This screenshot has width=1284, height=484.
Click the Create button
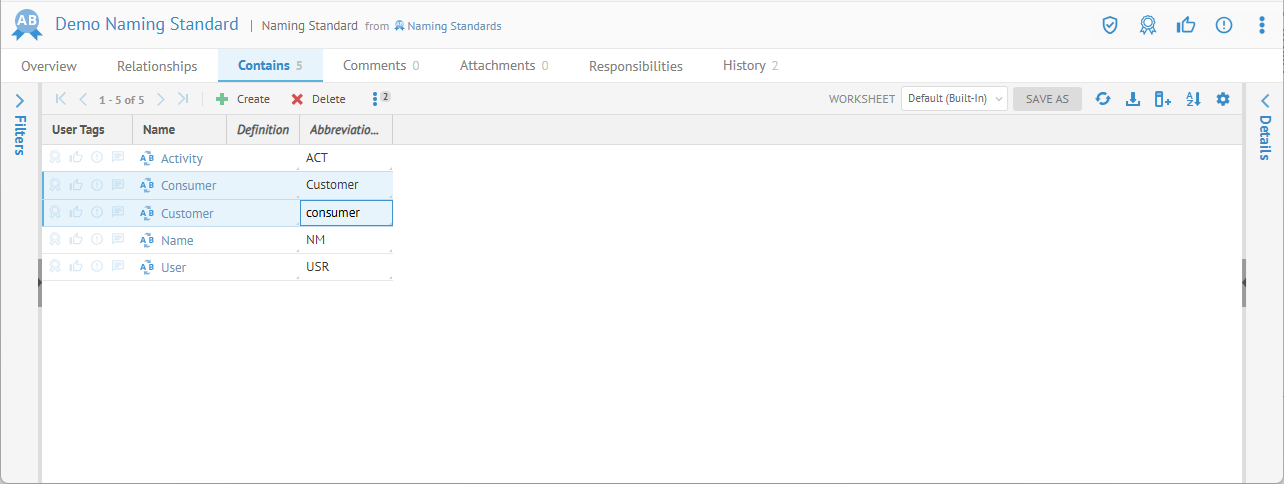243,99
